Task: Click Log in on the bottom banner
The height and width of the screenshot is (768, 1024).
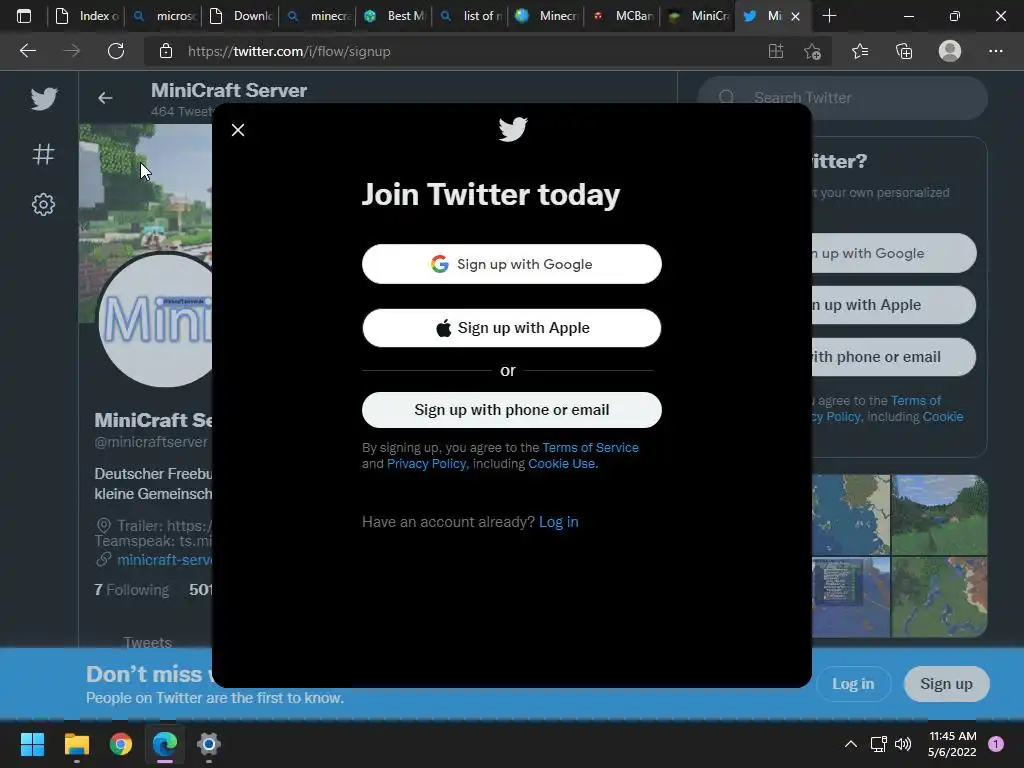Action: pos(853,684)
